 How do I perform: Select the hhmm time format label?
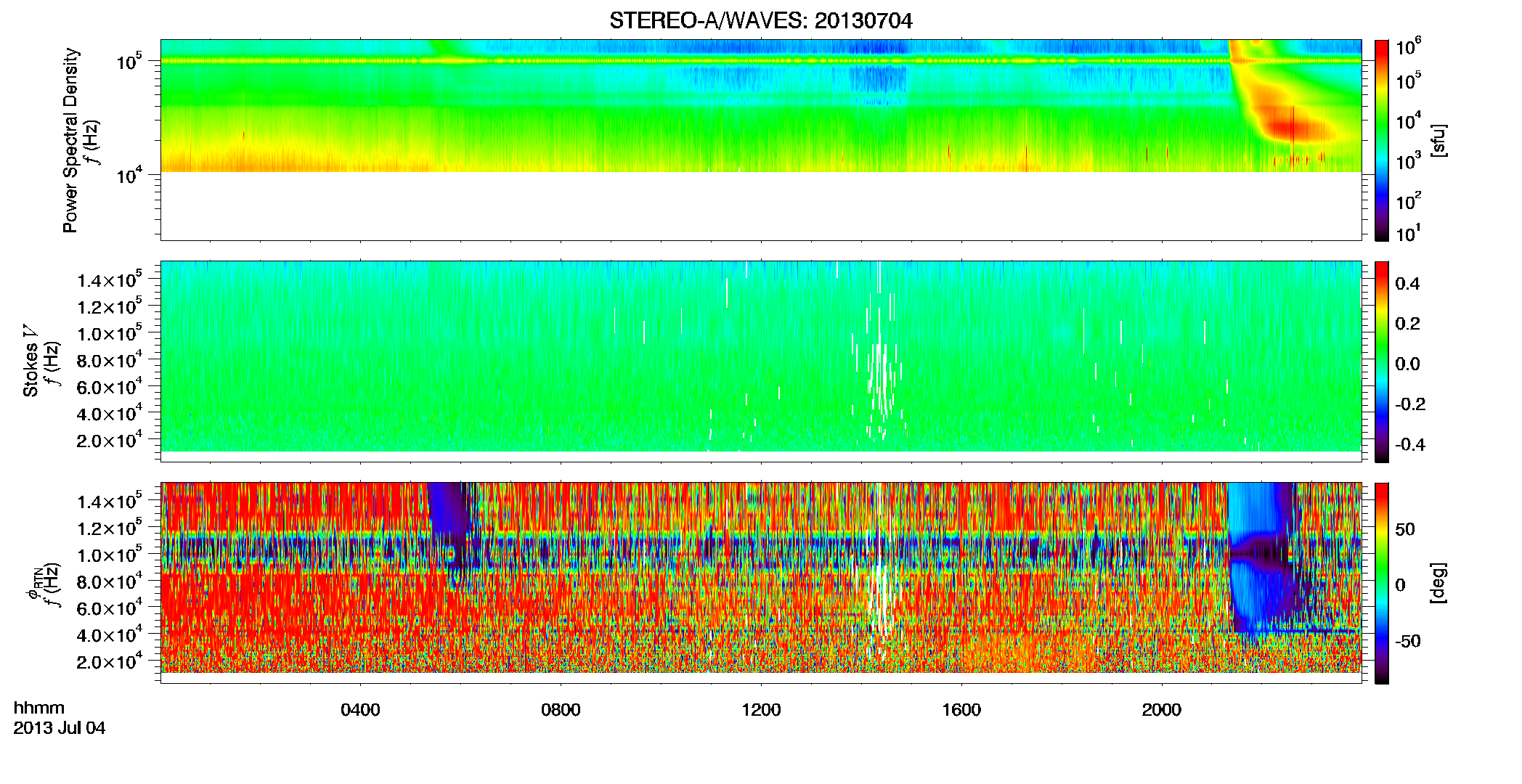(39, 708)
